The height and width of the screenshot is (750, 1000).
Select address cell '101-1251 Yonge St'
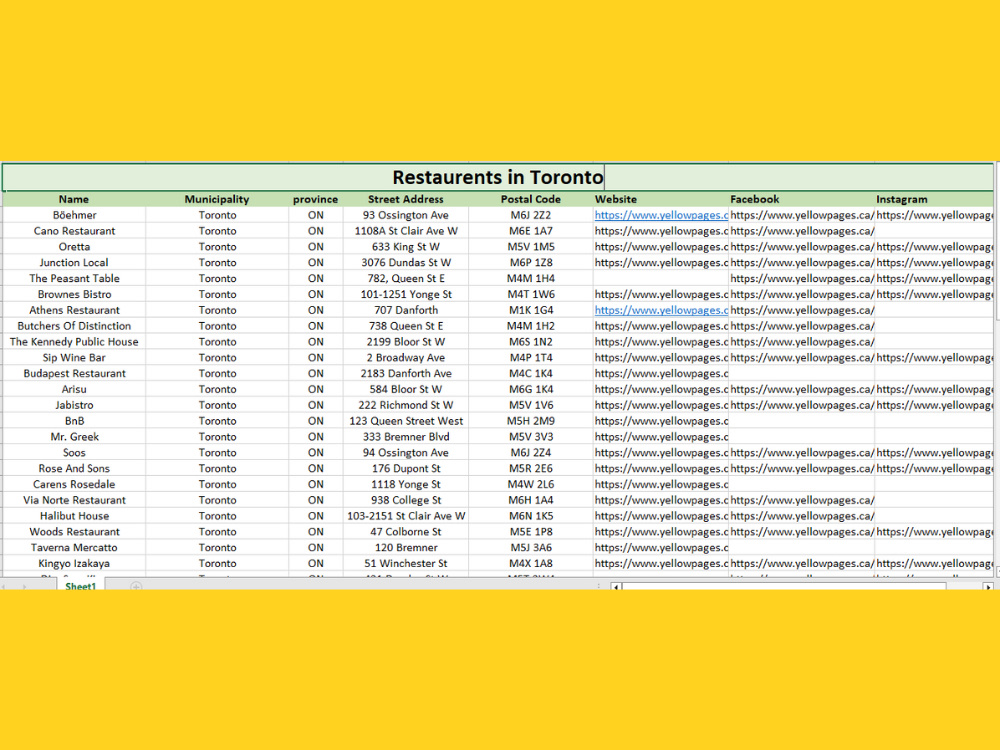click(406, 294)
